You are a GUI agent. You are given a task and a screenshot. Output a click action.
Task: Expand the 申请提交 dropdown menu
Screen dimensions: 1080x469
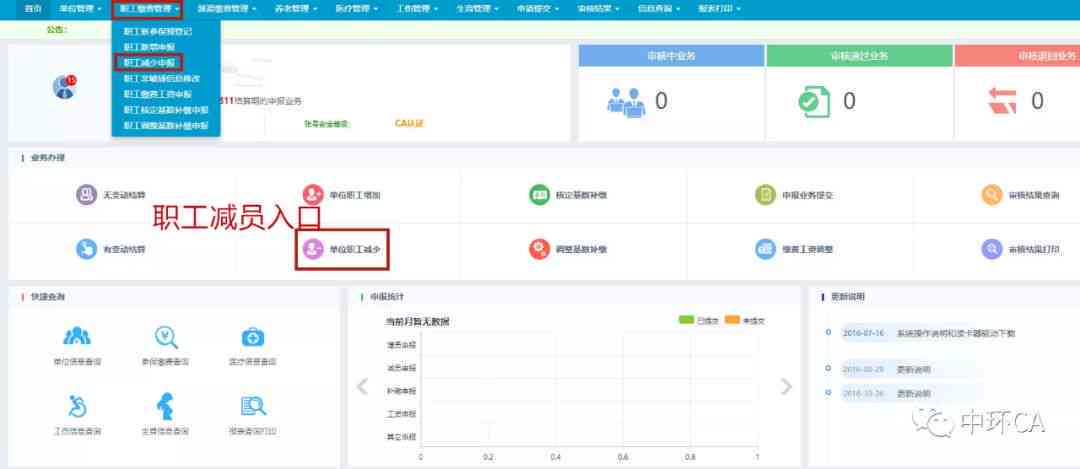coord(538,9)
